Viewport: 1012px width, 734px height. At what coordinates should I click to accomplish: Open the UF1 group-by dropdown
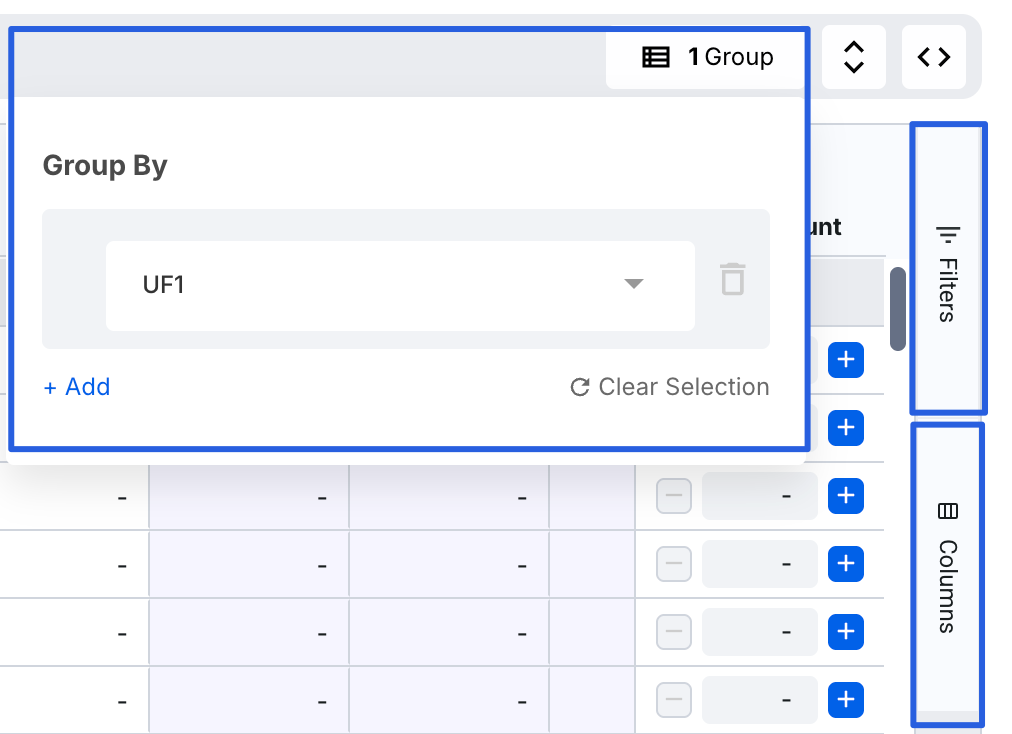point(400,285)
